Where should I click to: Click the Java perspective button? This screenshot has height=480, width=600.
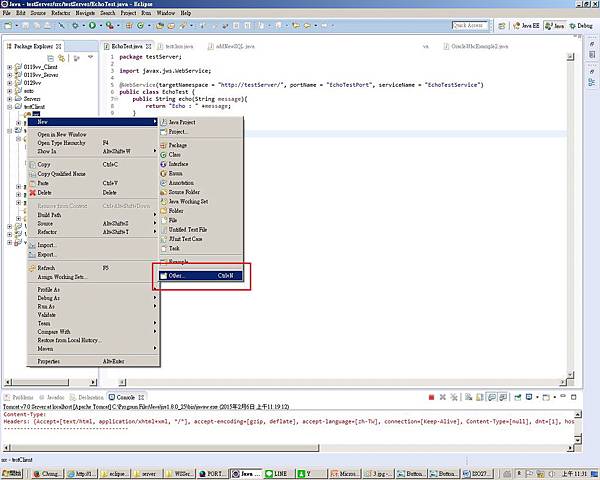555,26
